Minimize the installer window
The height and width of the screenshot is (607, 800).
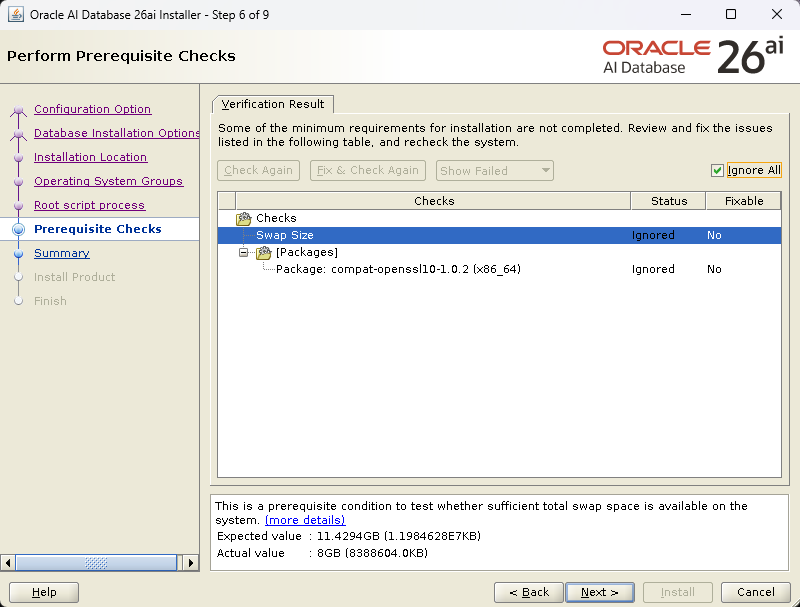click(x=686, y=14)
